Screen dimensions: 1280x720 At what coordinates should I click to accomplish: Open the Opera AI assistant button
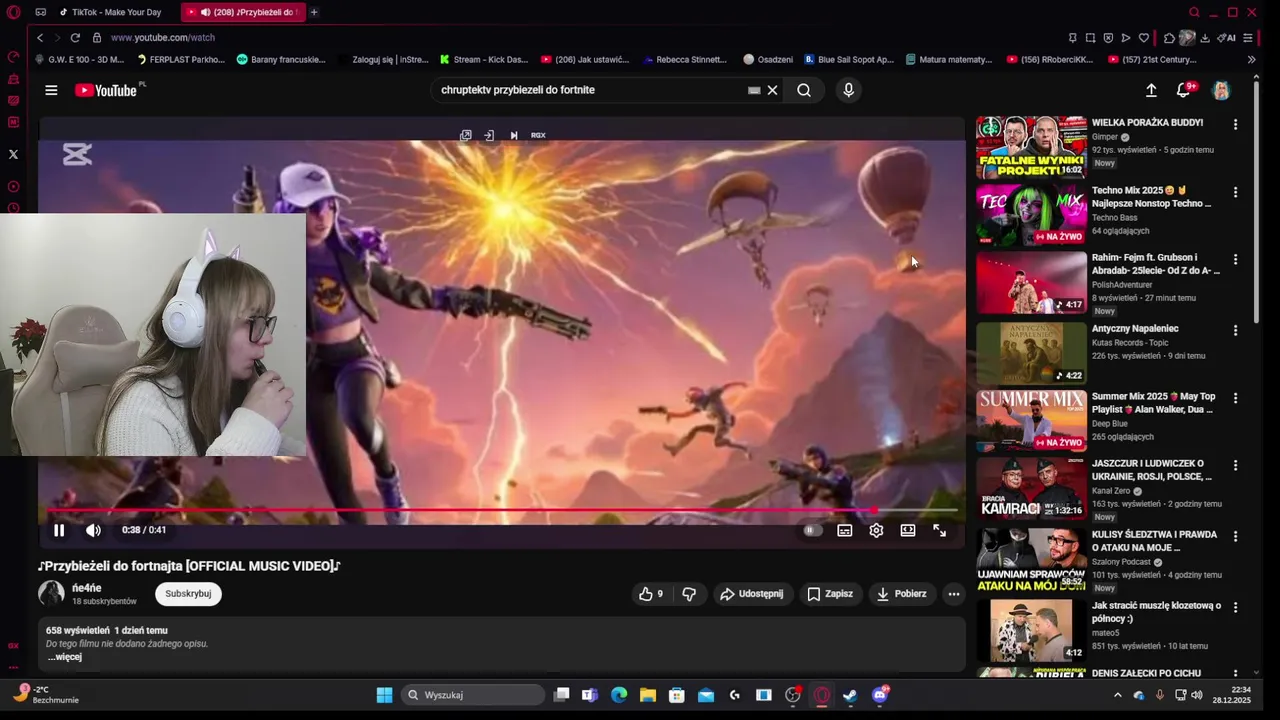click(x=1226, y=38)
